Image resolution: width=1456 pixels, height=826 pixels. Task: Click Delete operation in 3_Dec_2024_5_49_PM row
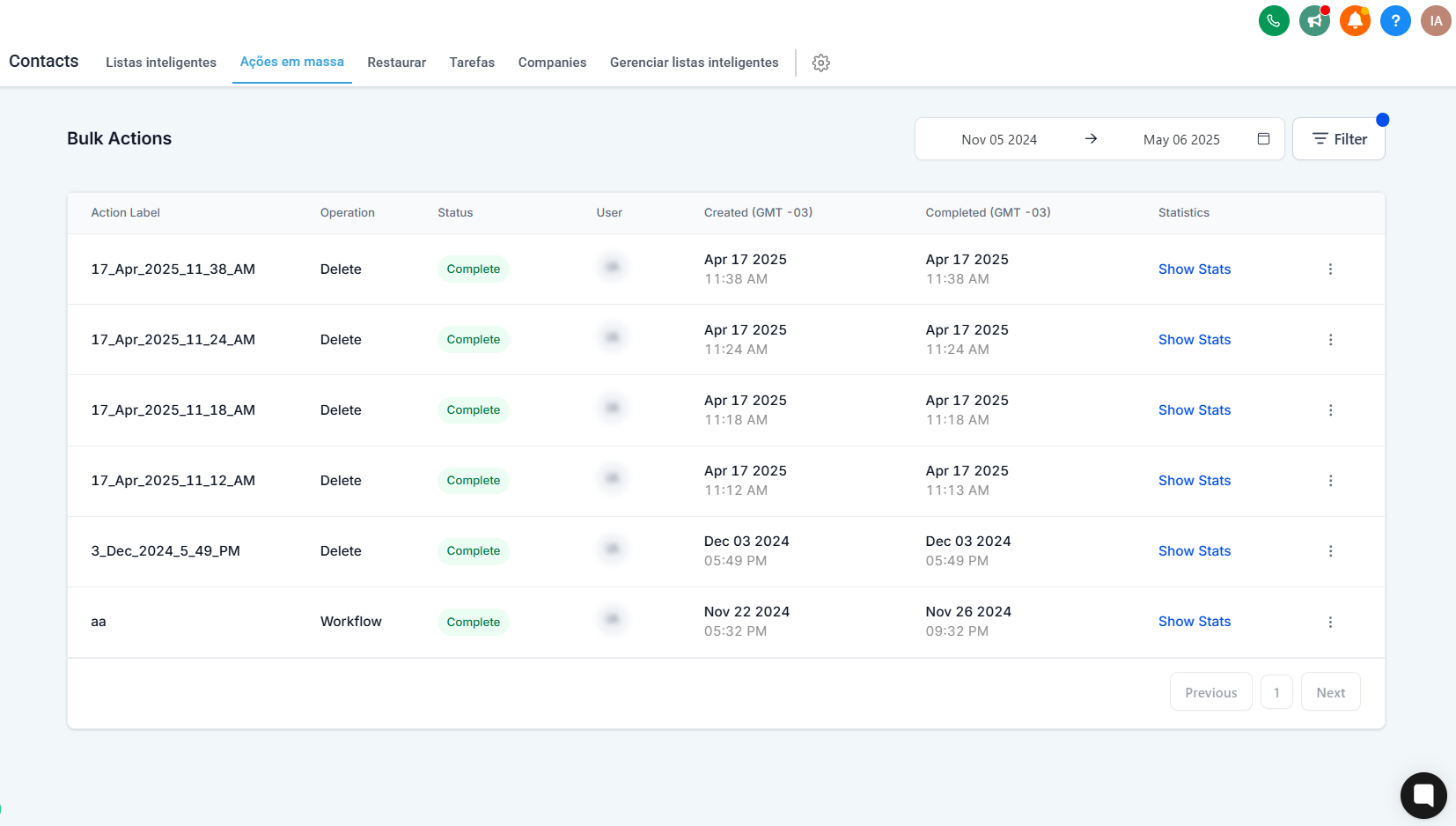[x=341, y=551]
